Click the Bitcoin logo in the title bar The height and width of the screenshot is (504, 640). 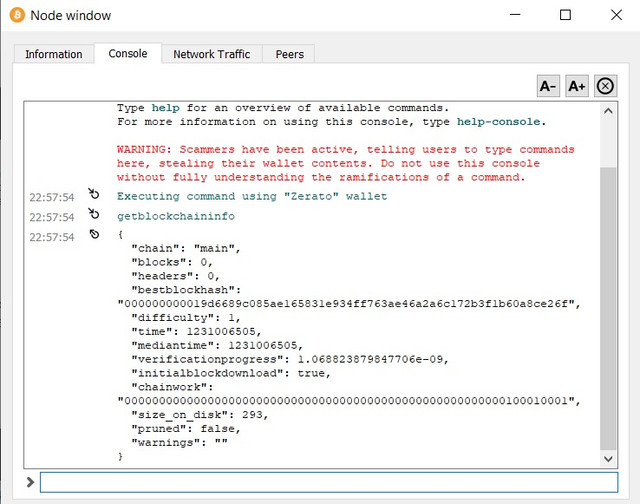[17, 16]
